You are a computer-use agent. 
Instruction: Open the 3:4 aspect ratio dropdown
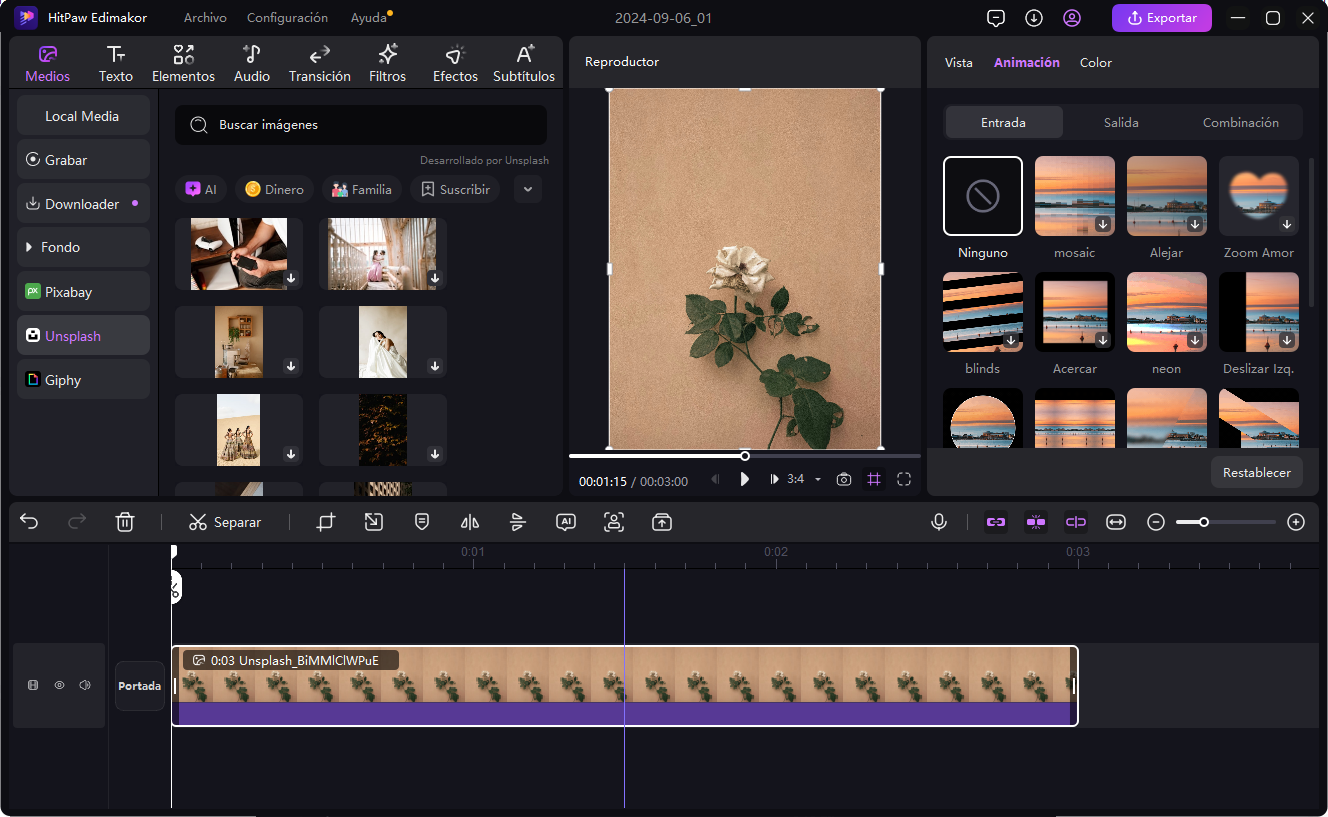click(x=800, y=480)
